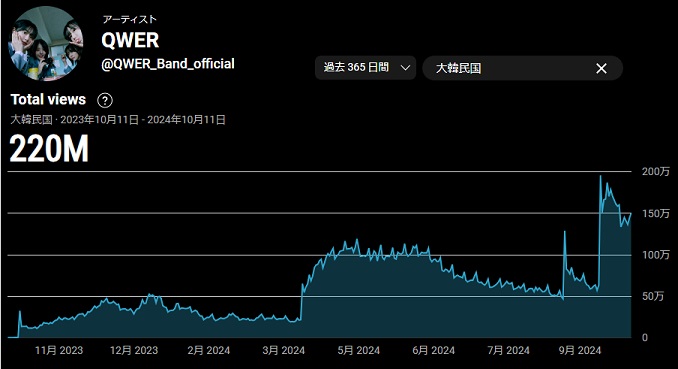Select the 2月 2024 axis label

click(208, 350)
